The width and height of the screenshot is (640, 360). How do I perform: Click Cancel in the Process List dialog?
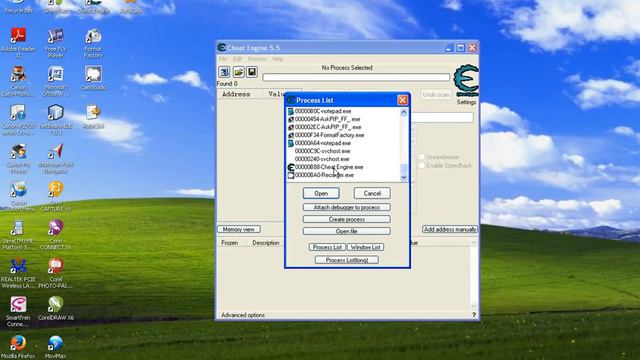click(372, 193)
